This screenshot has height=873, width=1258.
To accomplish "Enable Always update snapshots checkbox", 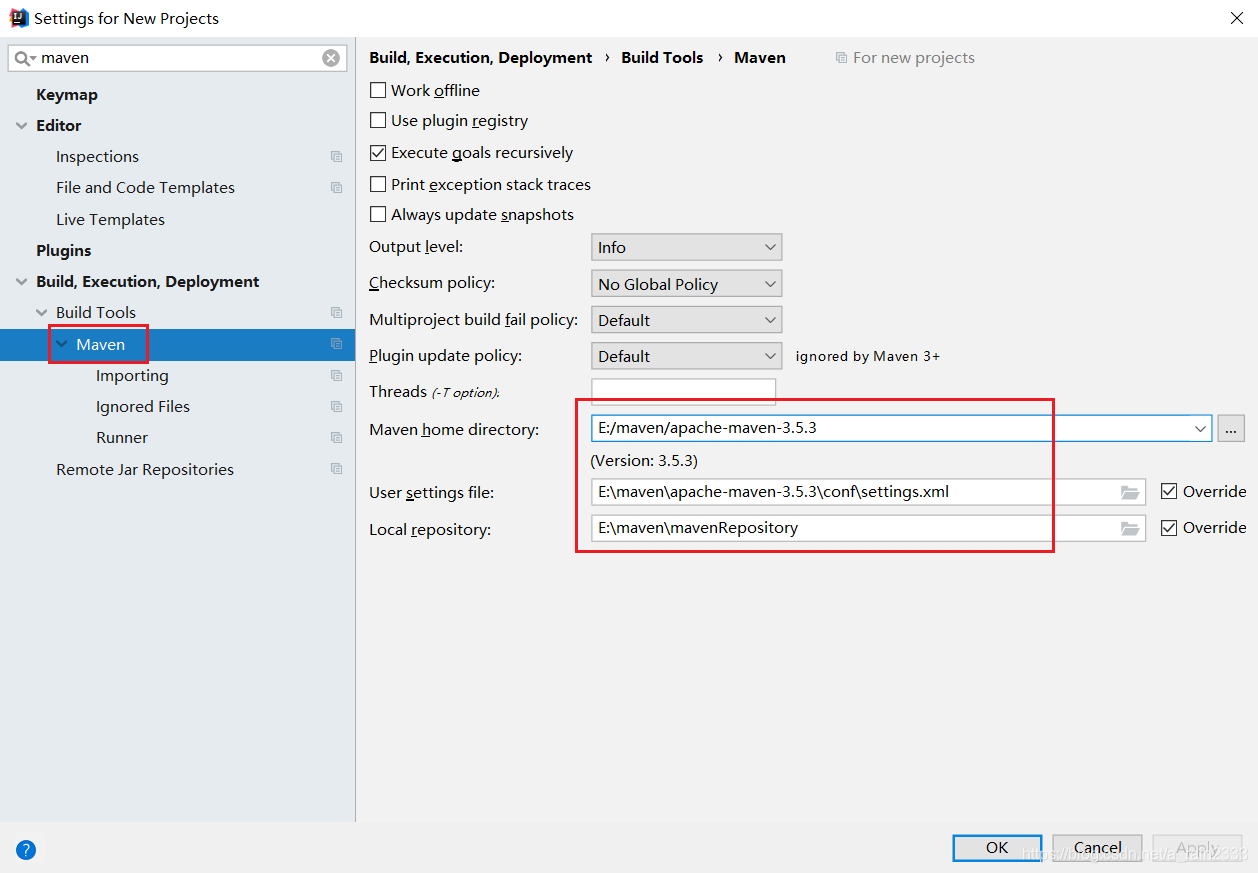I will [x=378, y=214].
